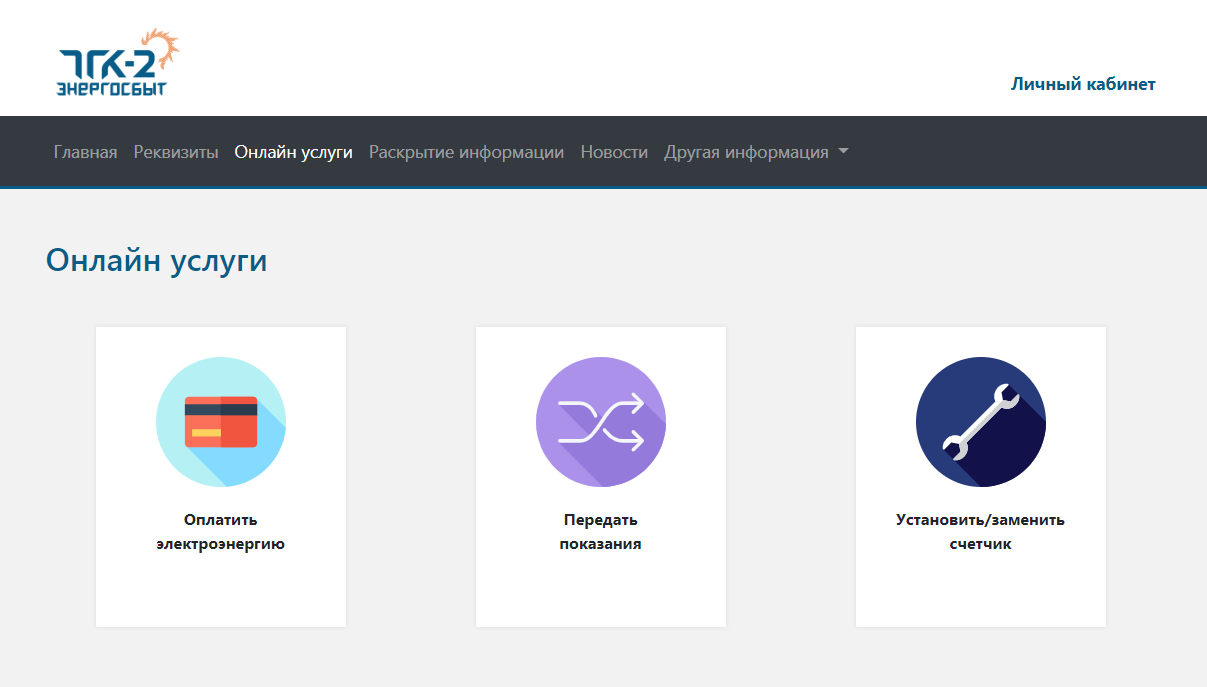1207x687 pixels.
Task: Click the caret arrow beside Другая информация
Action: click(x=843, y=152)
